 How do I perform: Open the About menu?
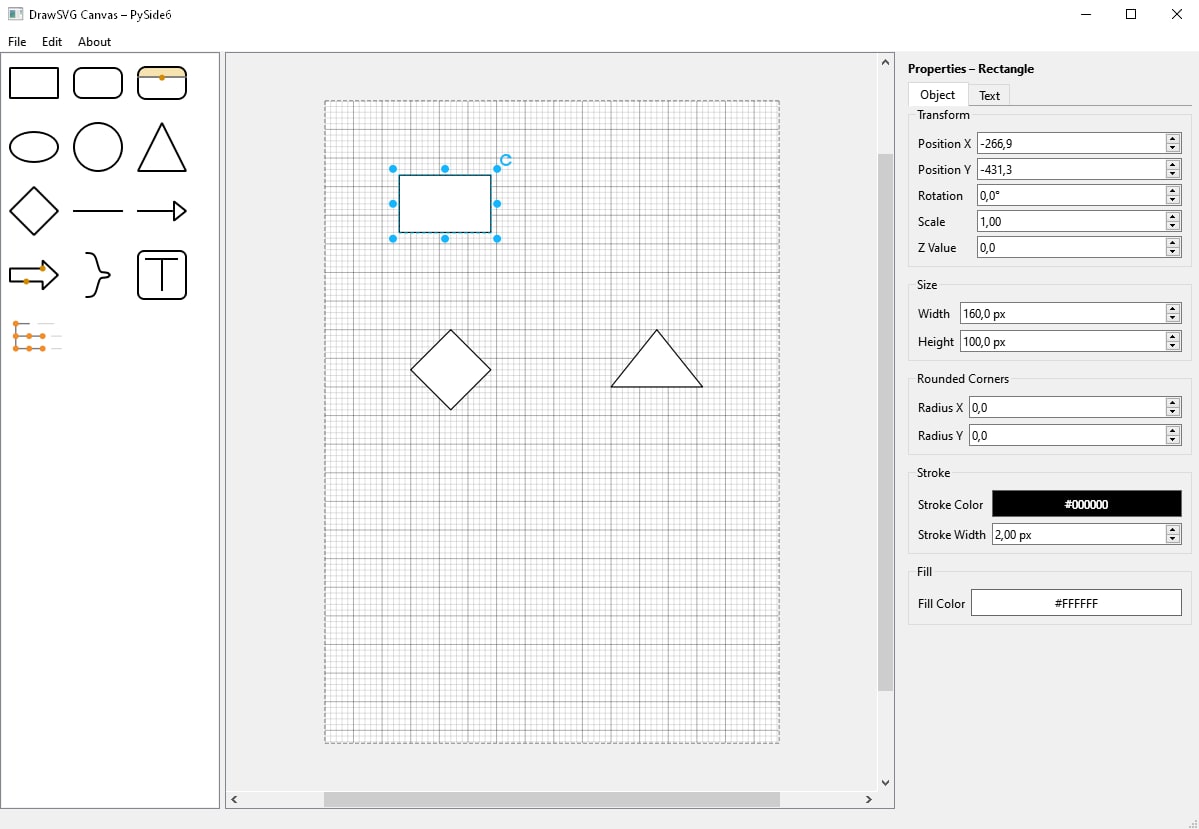pyautogui.click(x=94, y=42)
